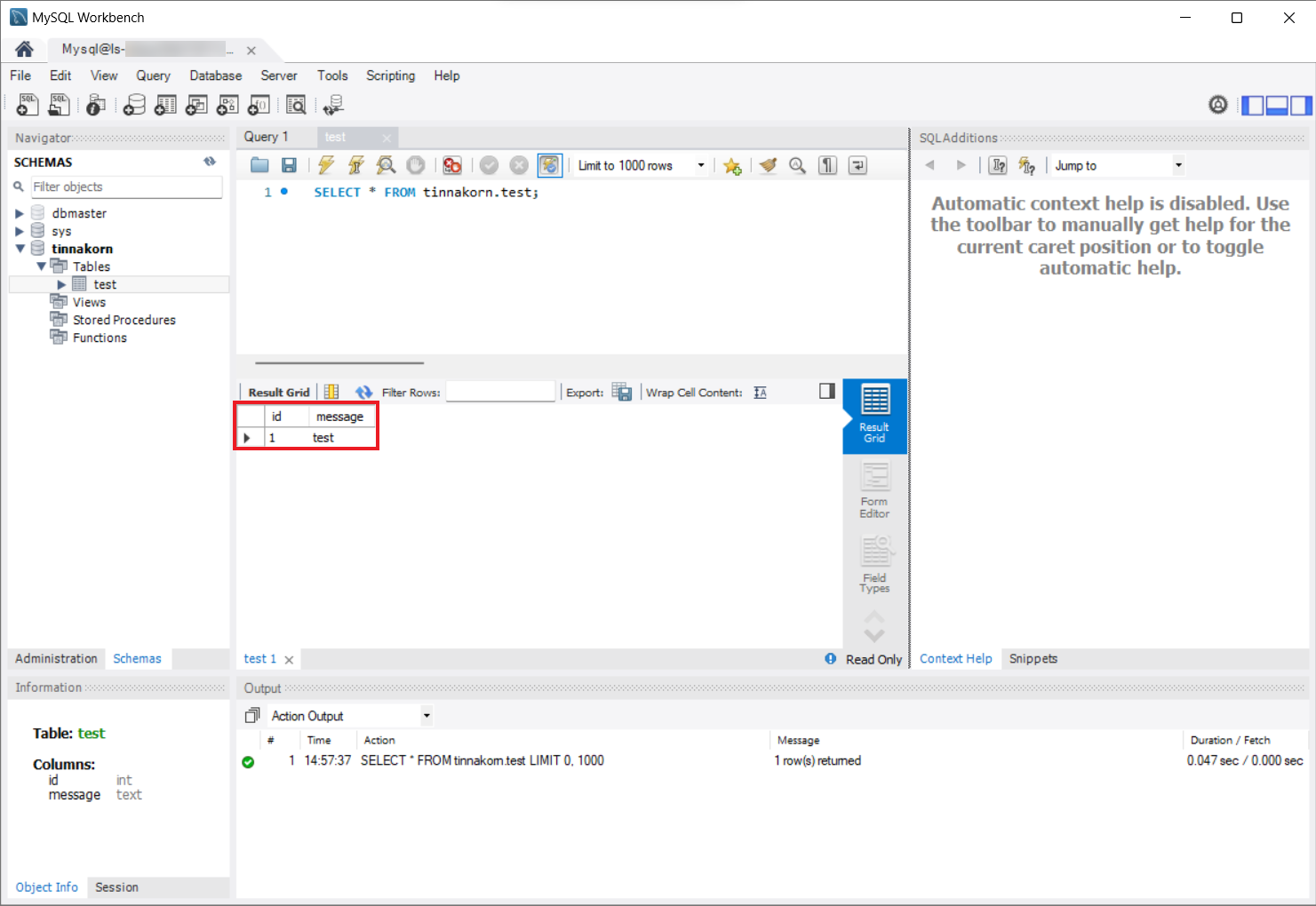
Task: Get context help for caret position icon
Action: [x=998, y=165]
